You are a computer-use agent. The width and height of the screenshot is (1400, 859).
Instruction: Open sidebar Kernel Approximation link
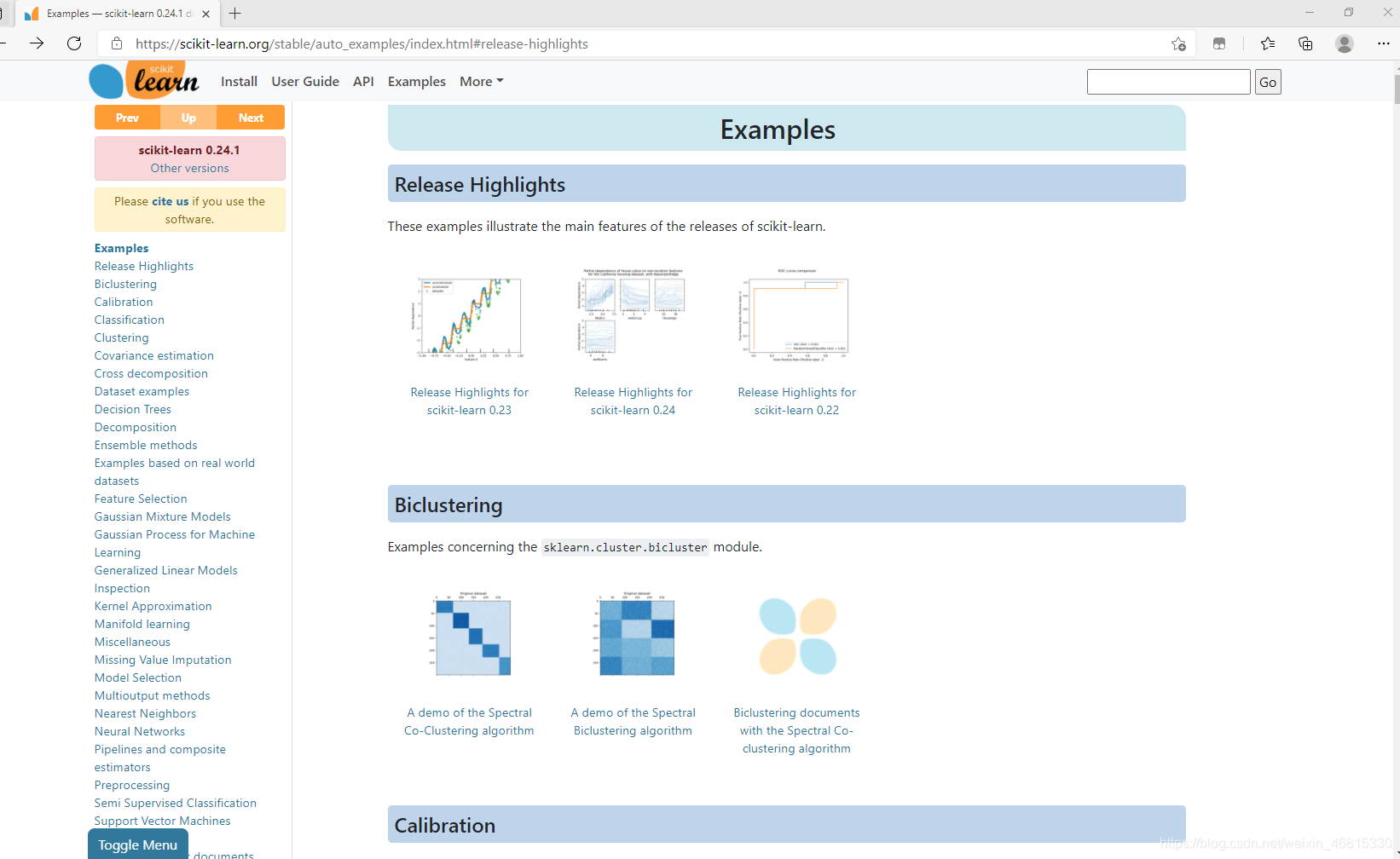153,606
